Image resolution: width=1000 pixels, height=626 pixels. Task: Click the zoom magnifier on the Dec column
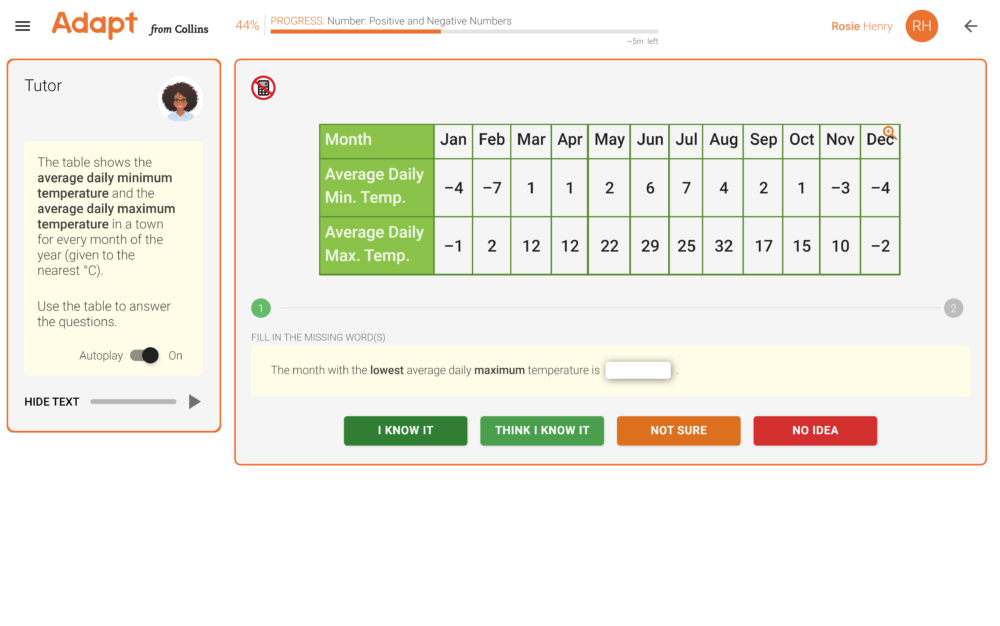tap(888, 130)
